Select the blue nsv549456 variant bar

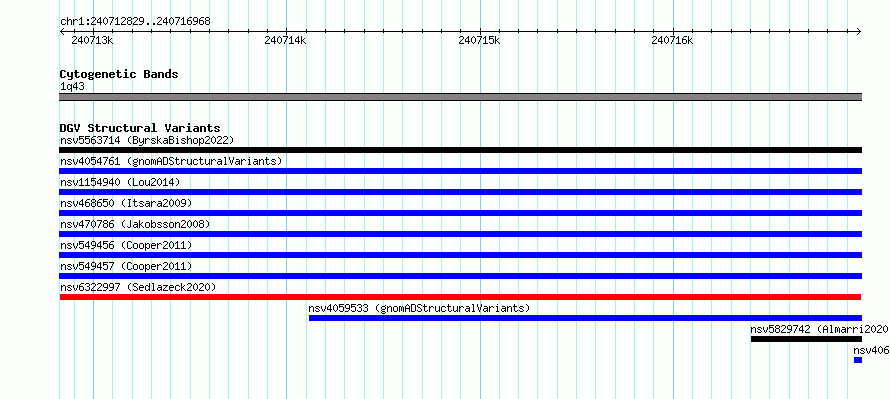click(x=460, y=255)
